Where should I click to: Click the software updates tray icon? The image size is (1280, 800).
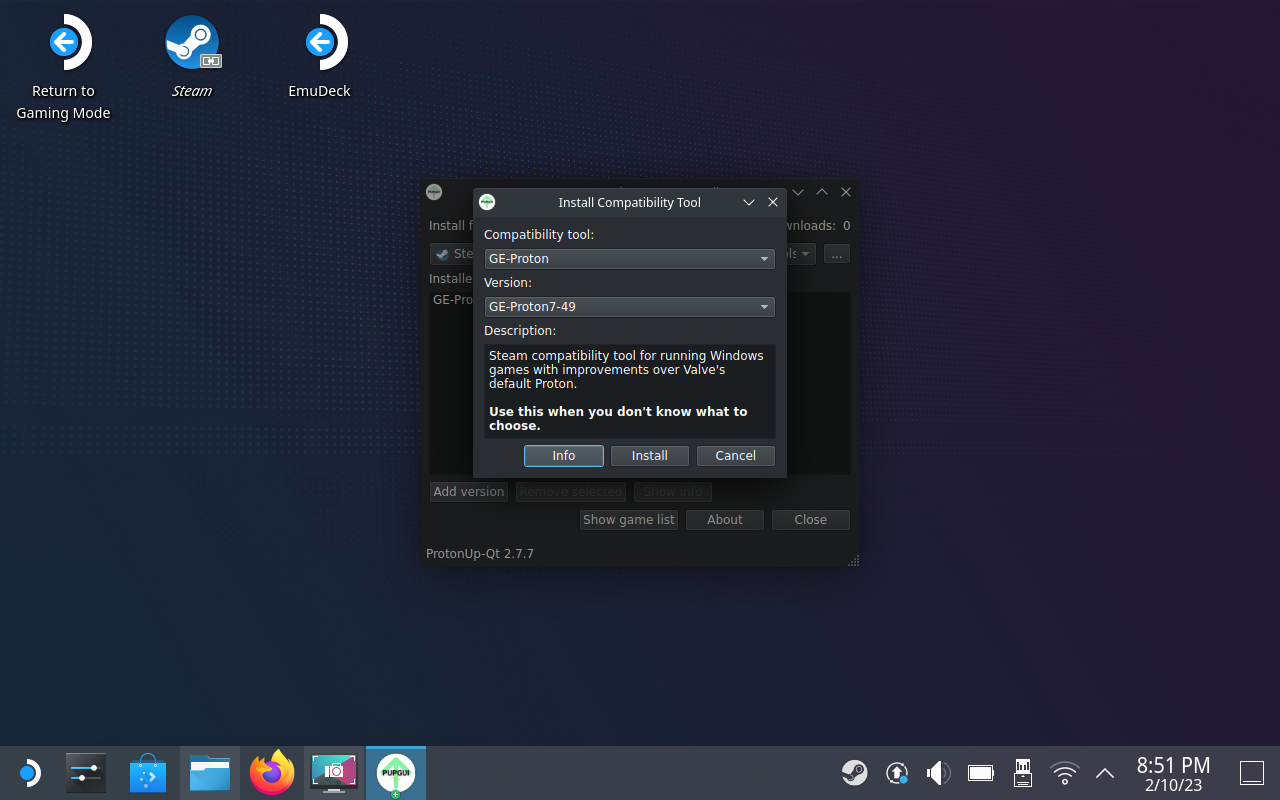tap(896, 772)
